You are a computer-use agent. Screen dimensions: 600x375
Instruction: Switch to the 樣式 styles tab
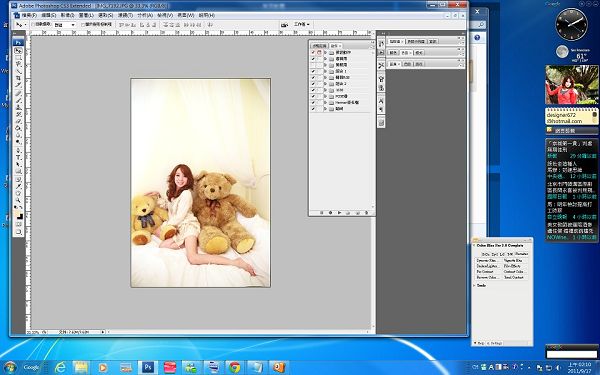point(419,53)
